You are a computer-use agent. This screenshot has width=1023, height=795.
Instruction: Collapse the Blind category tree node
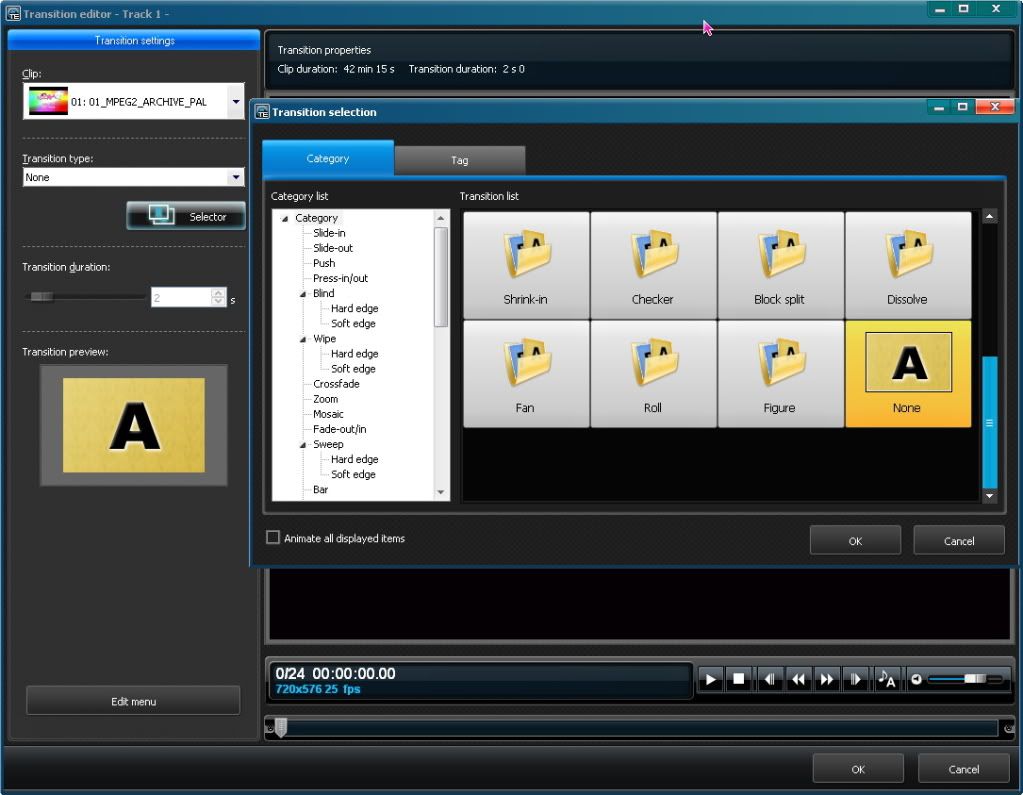303,294
